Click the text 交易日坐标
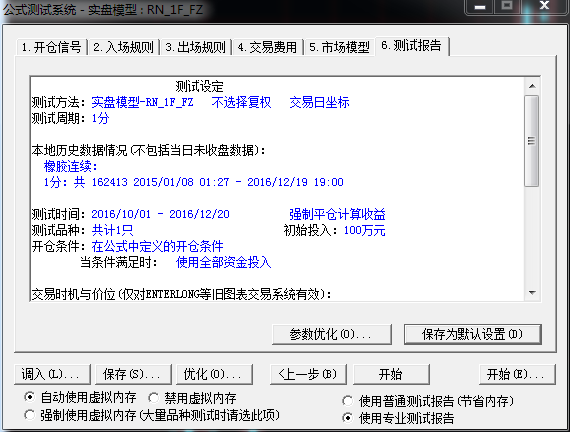 click(x=320, y=102)
